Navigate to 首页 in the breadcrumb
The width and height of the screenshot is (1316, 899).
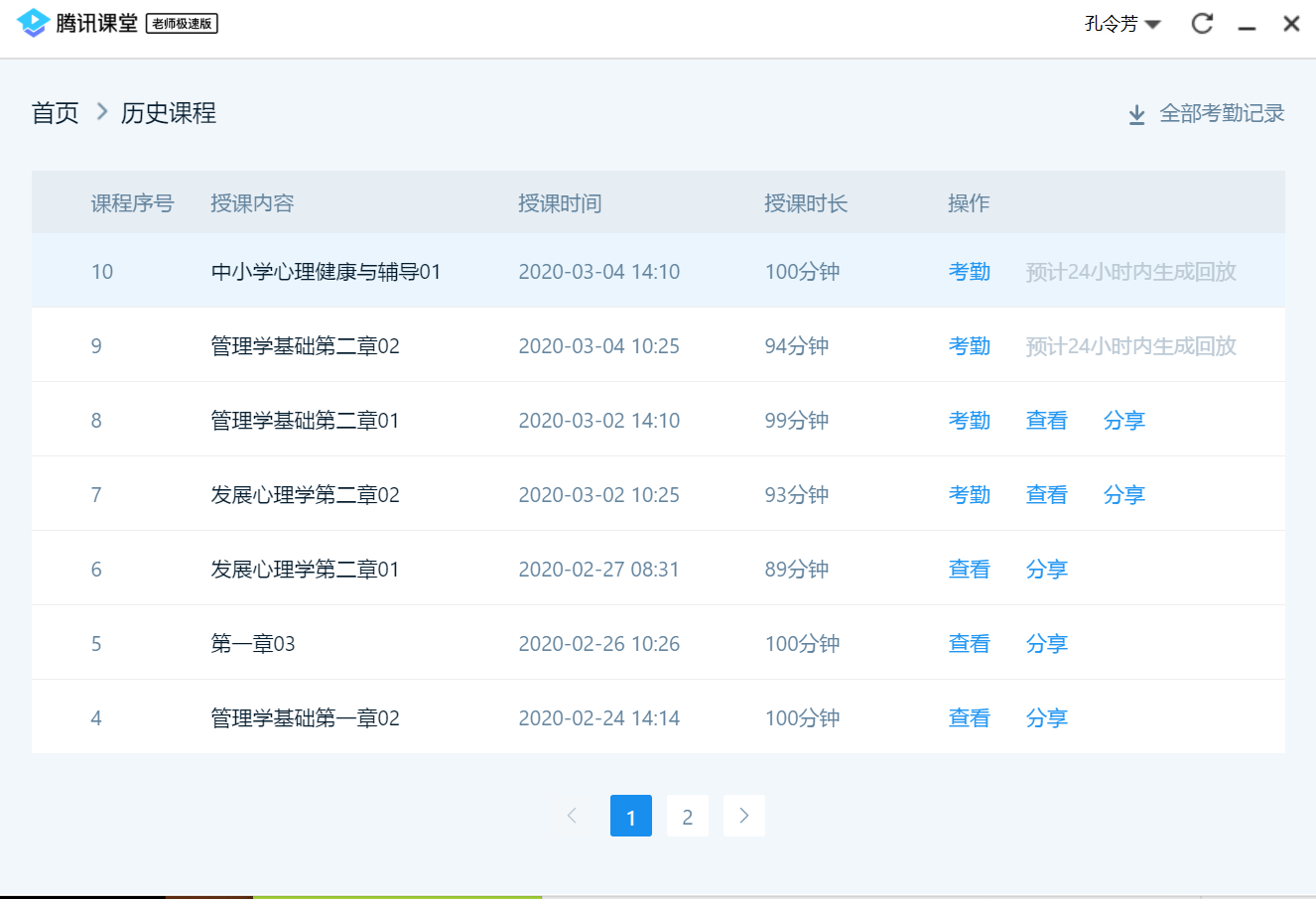pyautogui.click(x=56, y=113)
